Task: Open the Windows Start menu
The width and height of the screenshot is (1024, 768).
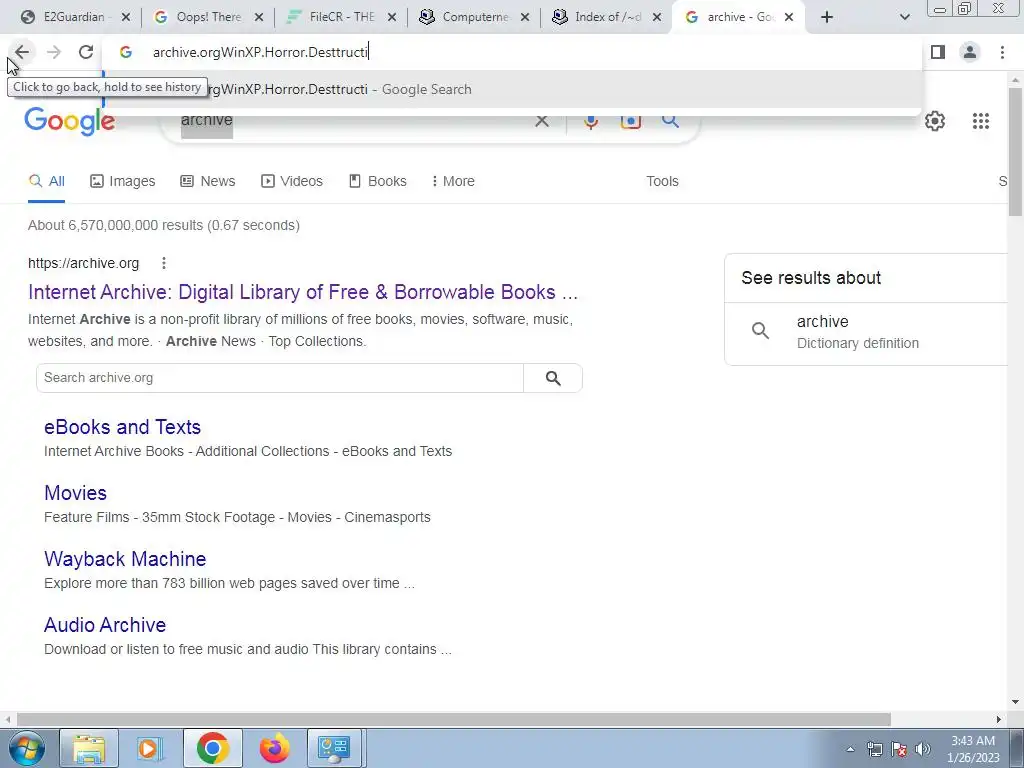Action: (x=27, y=748)
